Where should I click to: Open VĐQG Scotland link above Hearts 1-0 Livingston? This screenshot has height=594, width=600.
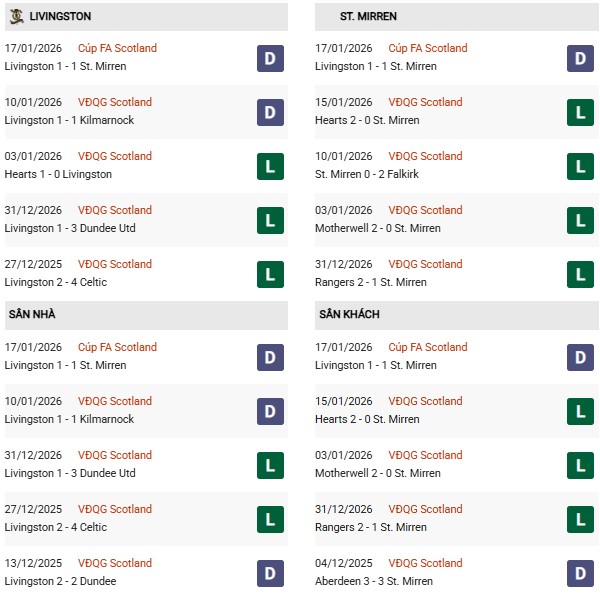click(115, 156)
